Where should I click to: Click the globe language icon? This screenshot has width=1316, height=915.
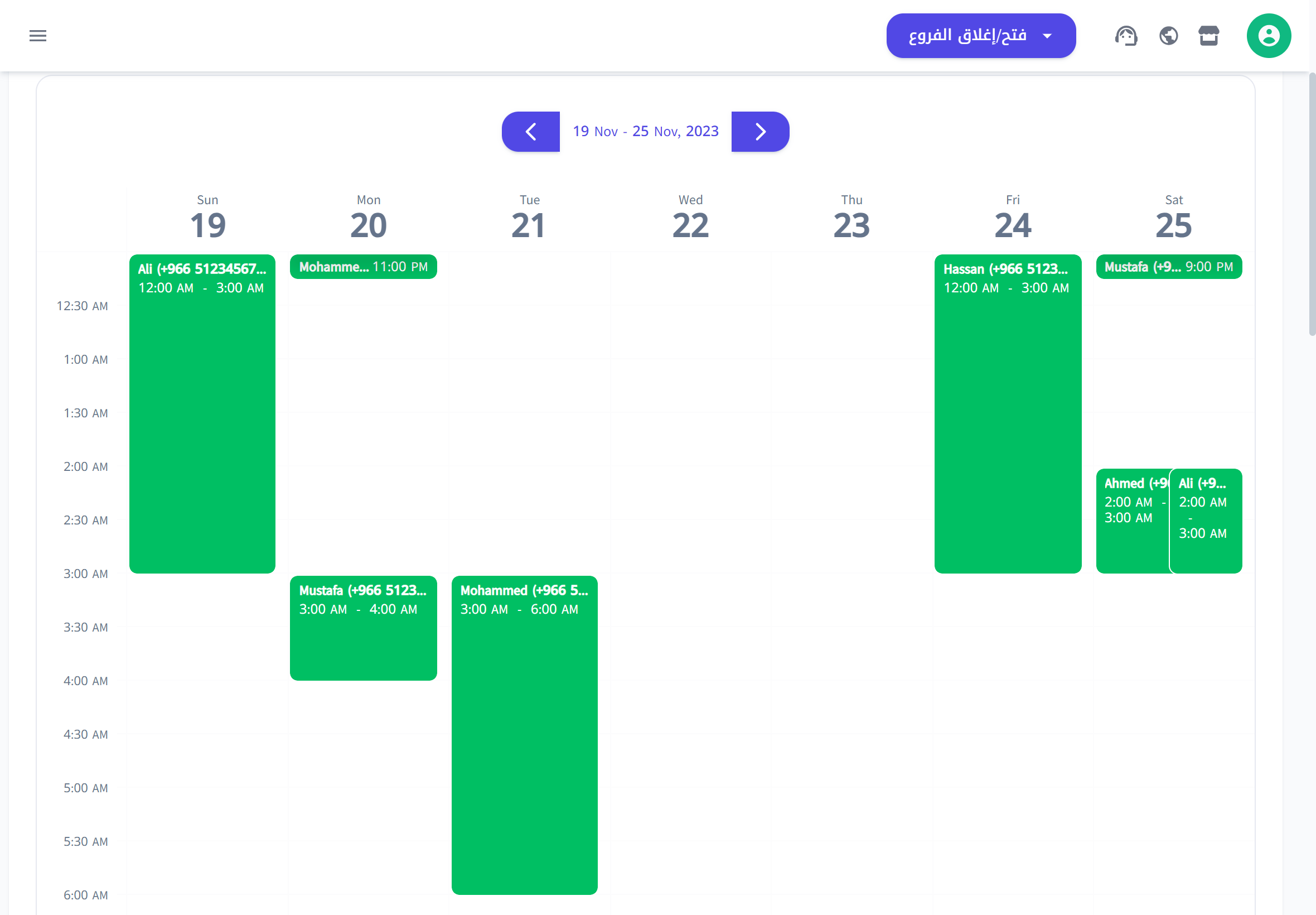(1168, 36)
